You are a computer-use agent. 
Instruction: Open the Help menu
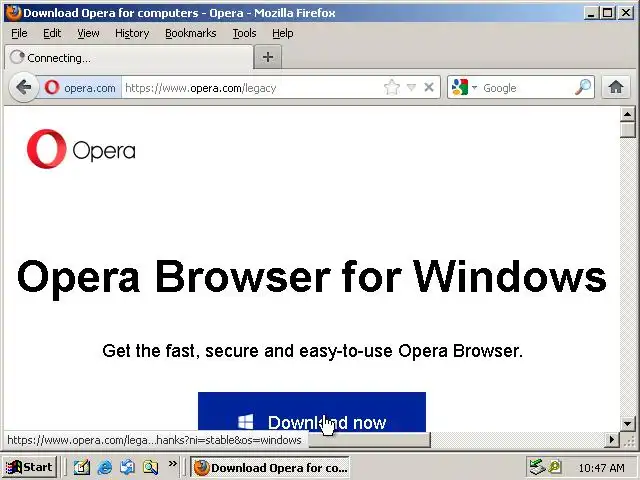pyautogui.click(x=282, y=33)
